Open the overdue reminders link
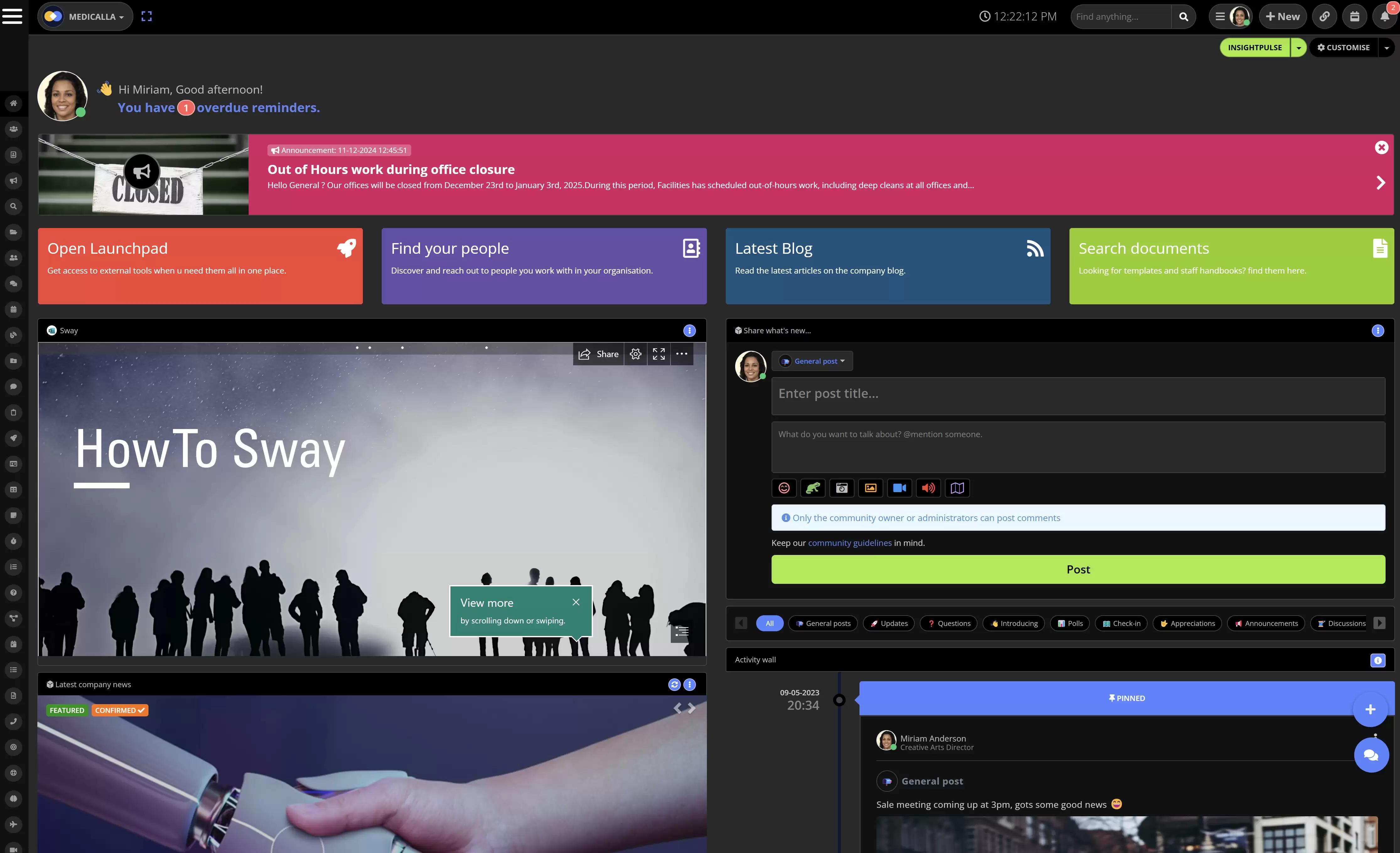This screenshot has width=1400, height=853. click(x=218, y=107)
